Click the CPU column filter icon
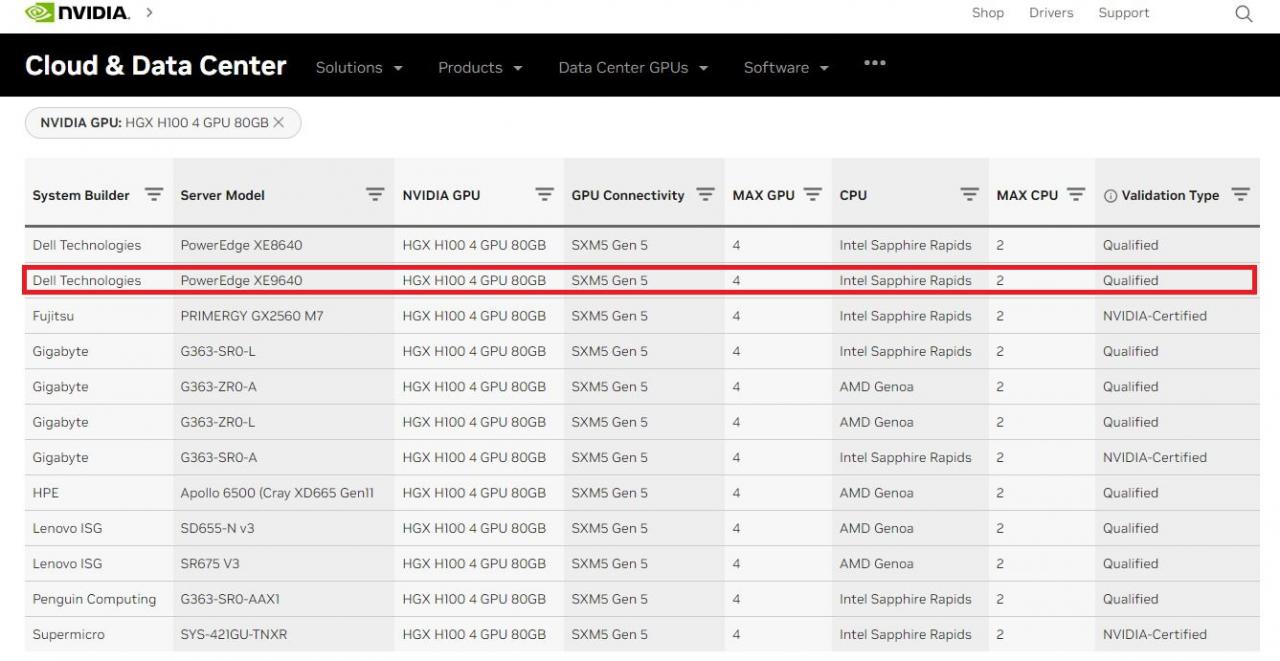Screen dimensions: 1280x661 pyautogui.click(x=969, y=194)
